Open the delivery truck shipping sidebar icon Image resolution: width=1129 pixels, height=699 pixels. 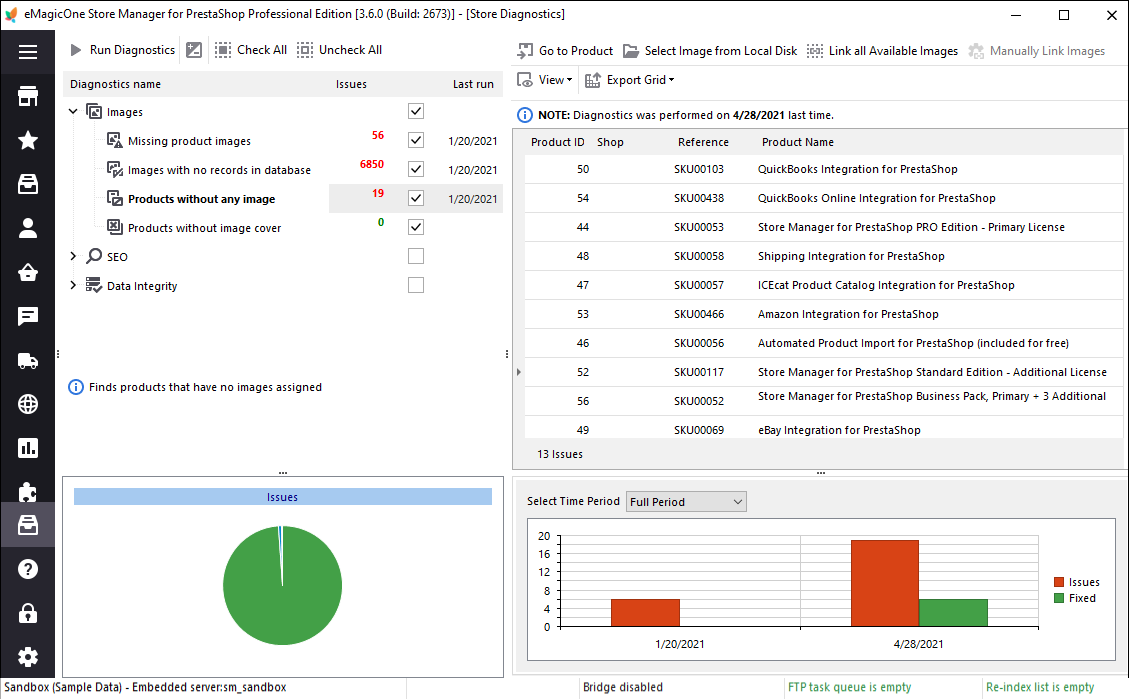(27, 360)
